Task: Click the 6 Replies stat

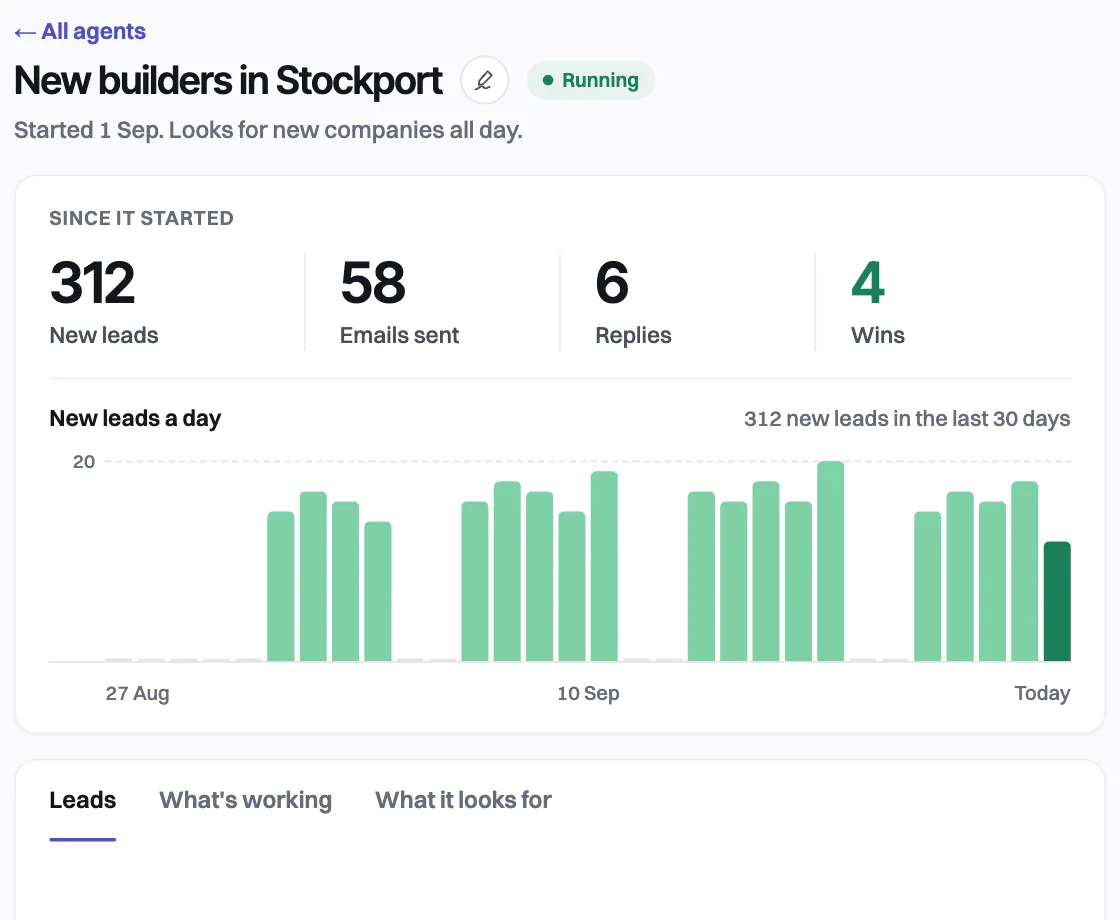Action: pos(633,301)
